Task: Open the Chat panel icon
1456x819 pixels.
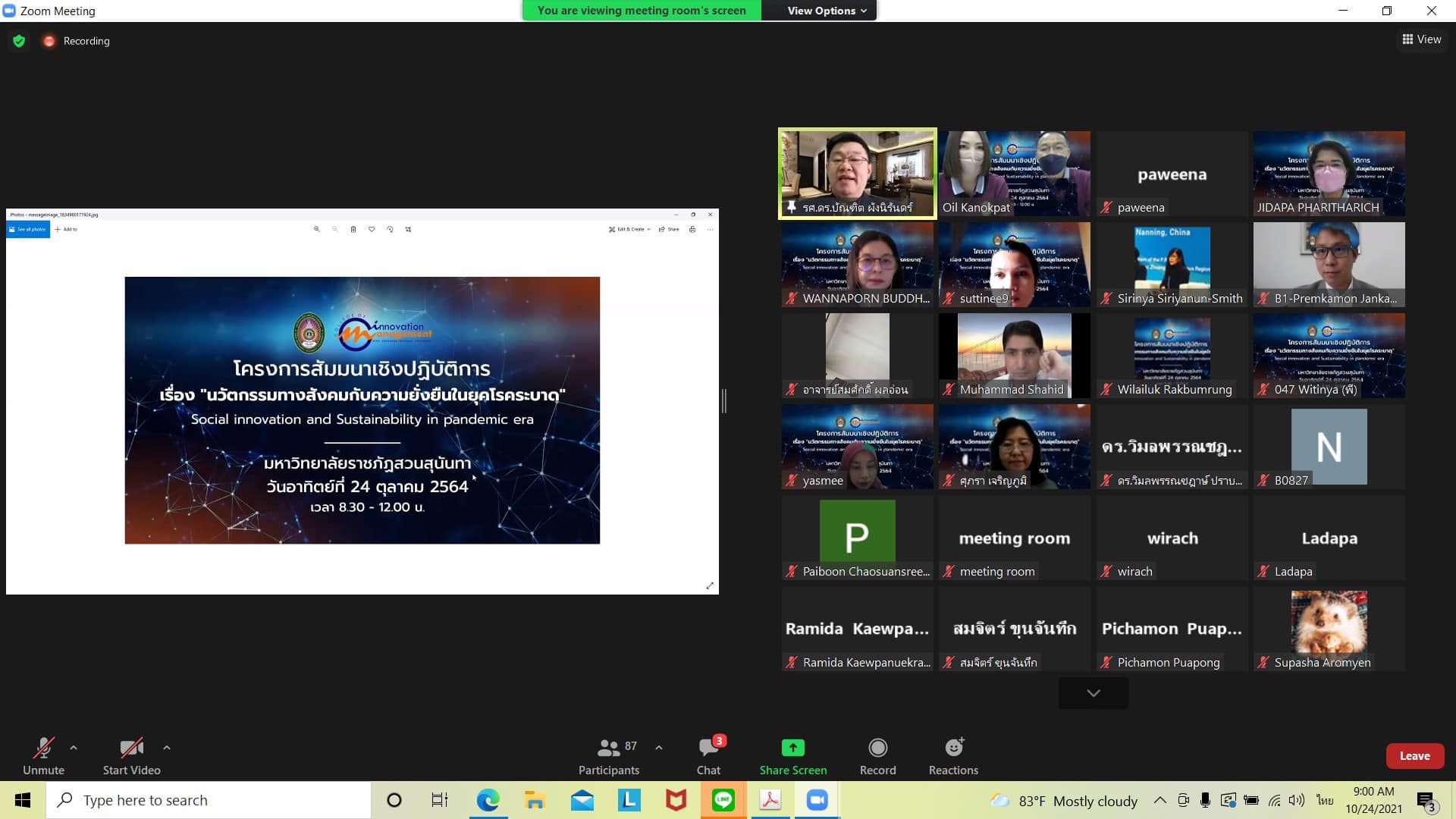Action: (708, 748)
